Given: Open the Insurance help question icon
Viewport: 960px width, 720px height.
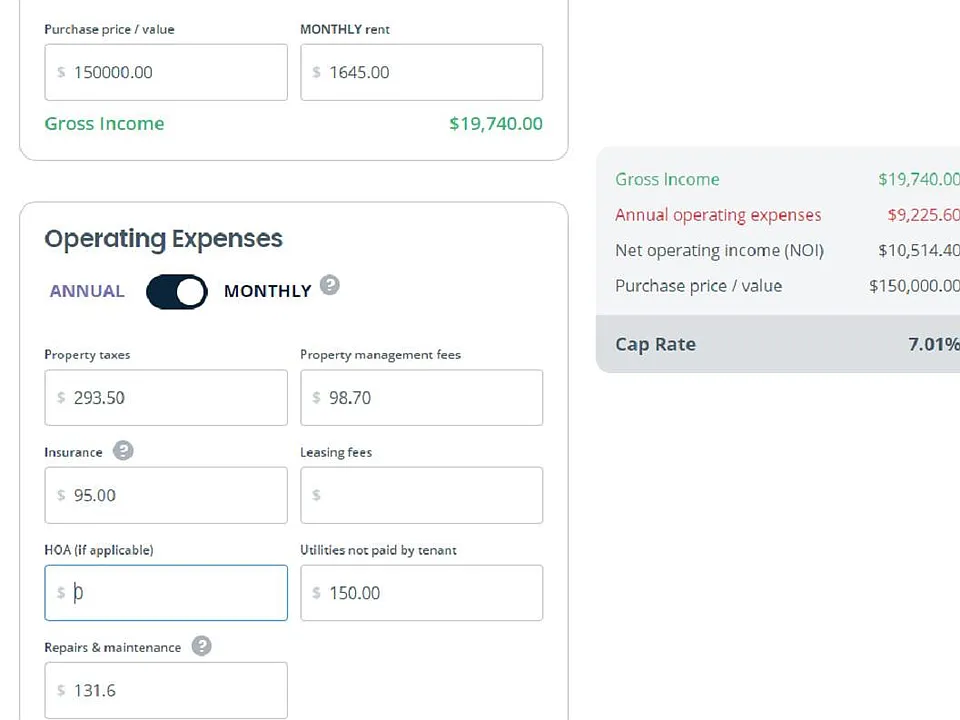Looking at the screenshot, I should pos(123,451).
